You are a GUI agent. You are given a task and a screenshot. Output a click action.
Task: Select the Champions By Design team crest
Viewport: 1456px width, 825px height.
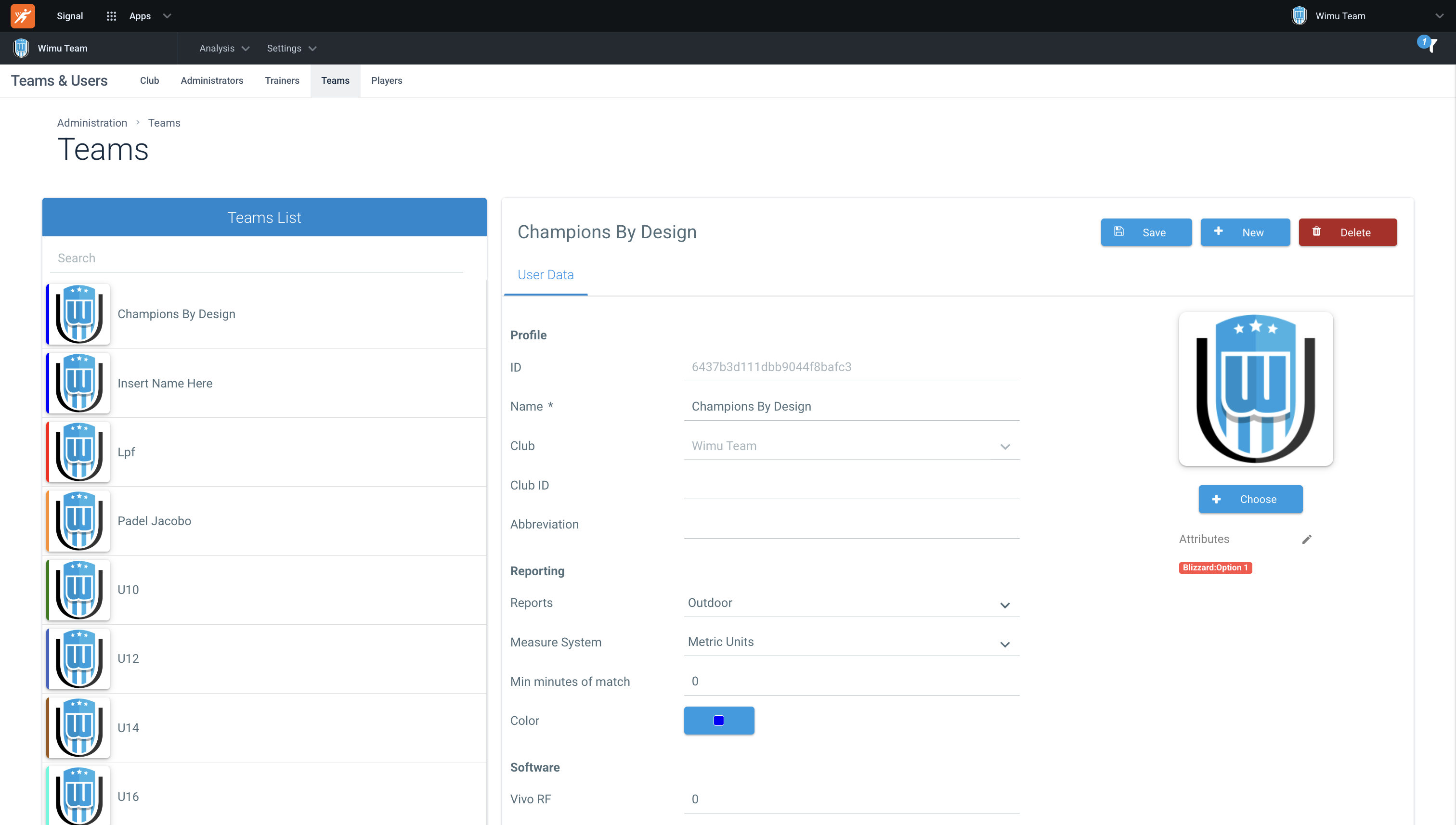tap(79, 314)
